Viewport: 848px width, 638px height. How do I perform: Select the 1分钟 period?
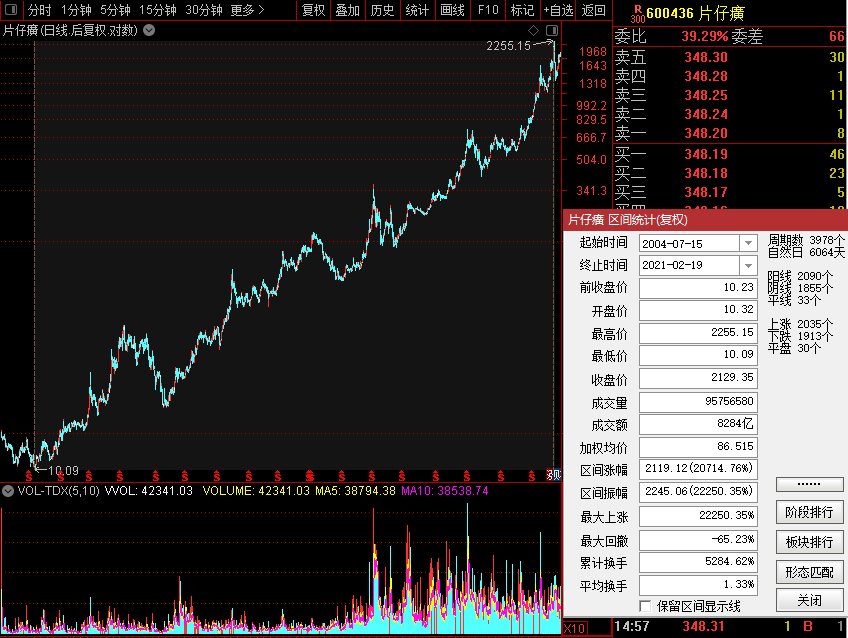click(76, 10)
